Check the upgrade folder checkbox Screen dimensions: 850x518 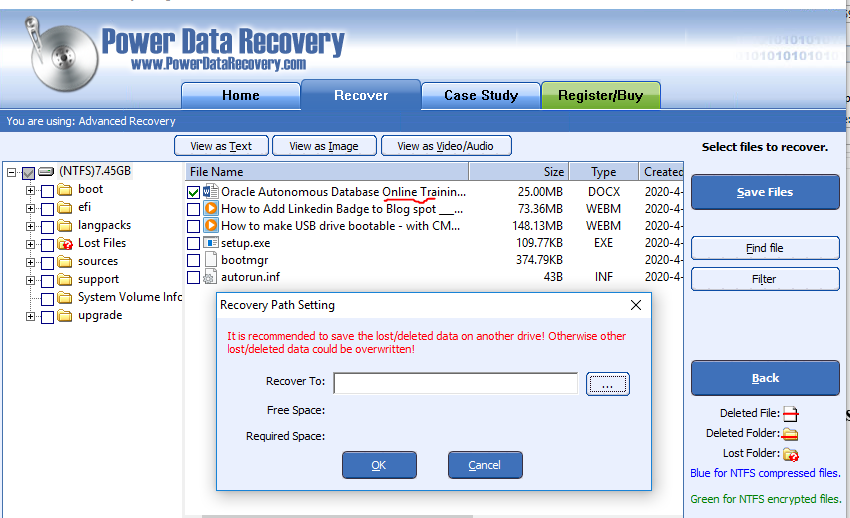pyautogui.click(x=48, y=316)
